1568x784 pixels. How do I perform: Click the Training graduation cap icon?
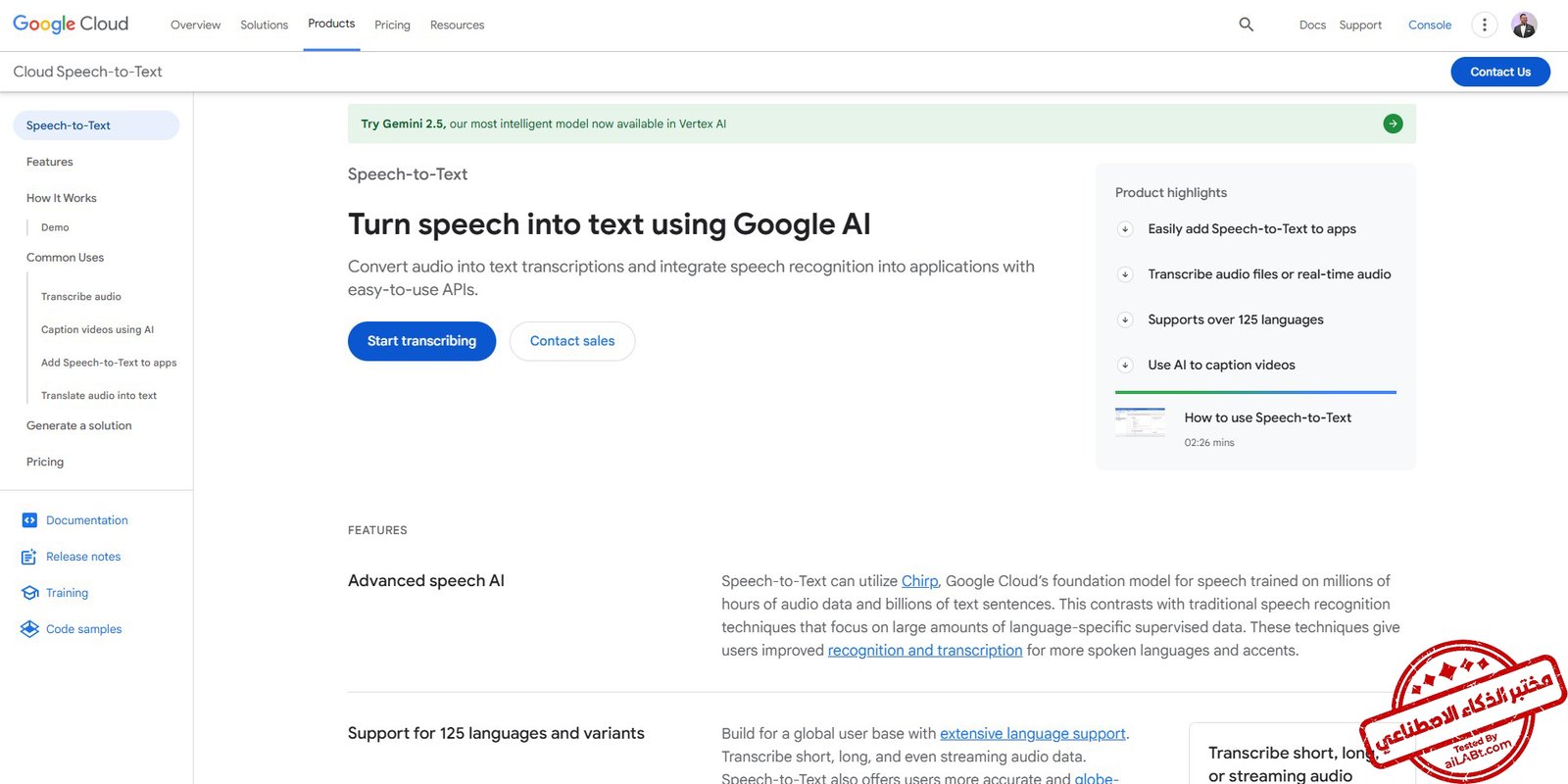tap(29, 593)
